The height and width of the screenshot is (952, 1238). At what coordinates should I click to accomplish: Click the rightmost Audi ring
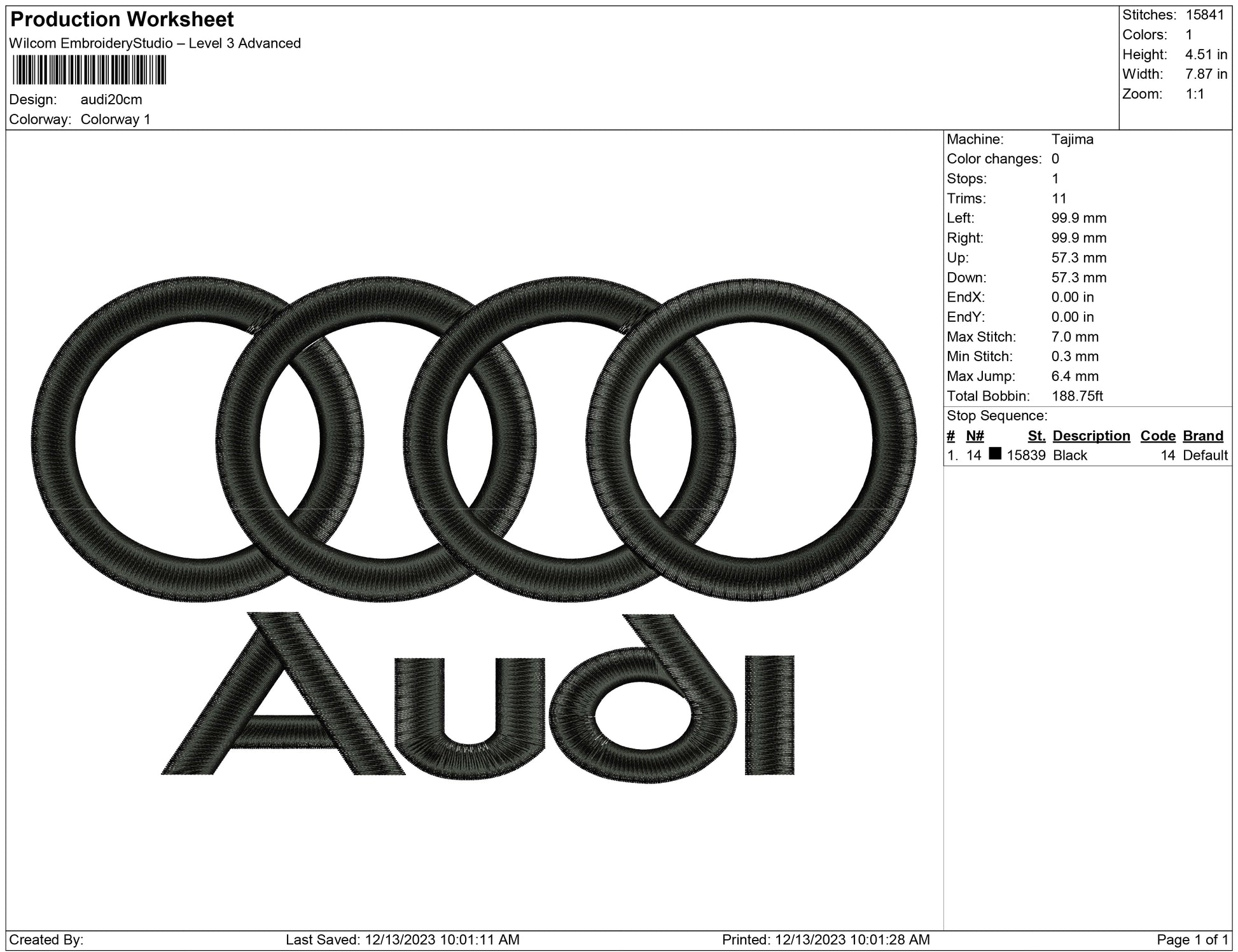[894, 439]
